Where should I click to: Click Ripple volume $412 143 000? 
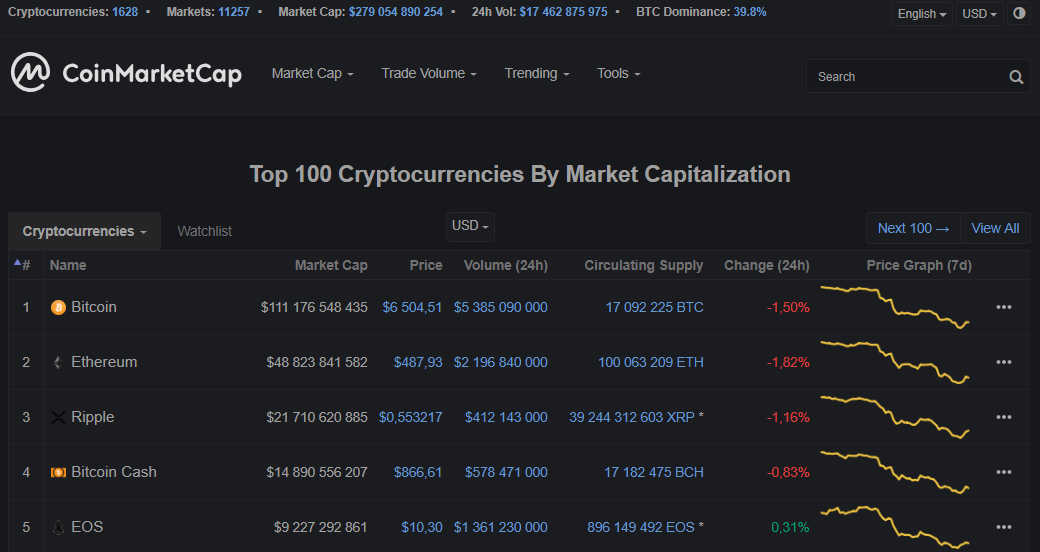point(506,417)
